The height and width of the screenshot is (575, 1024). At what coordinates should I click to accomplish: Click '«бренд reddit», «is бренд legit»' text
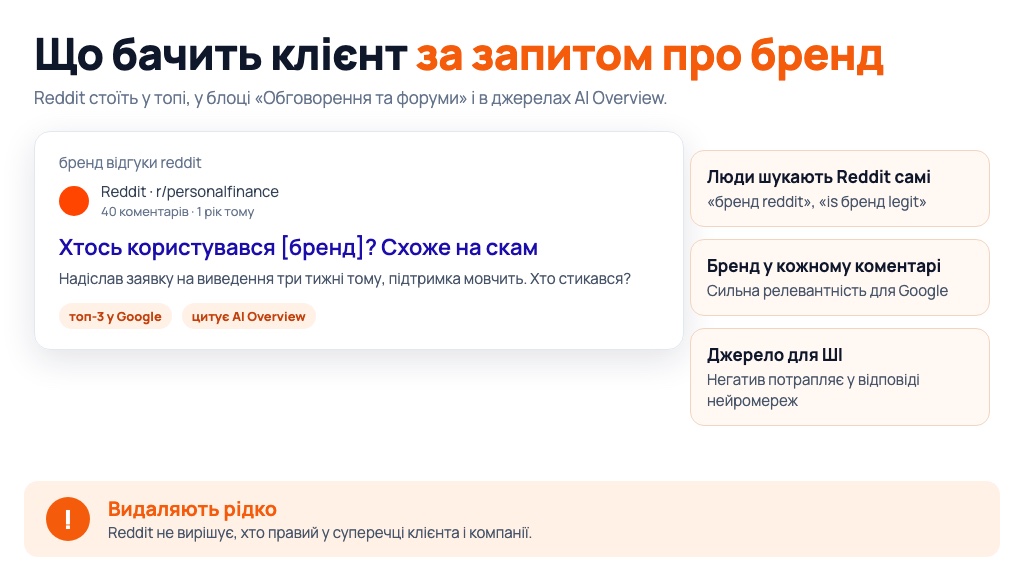tap(816, 202)
